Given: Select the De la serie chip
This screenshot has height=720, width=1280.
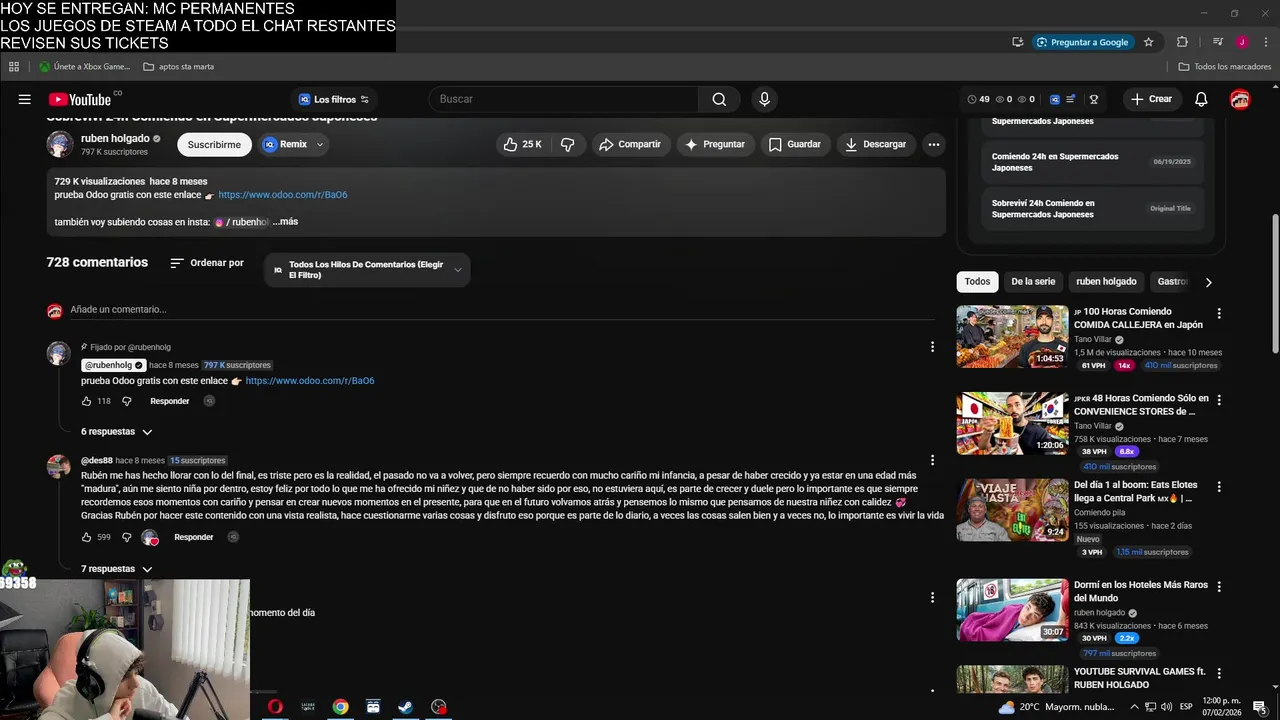Looking at the screenshot, I should [1033, 282].
